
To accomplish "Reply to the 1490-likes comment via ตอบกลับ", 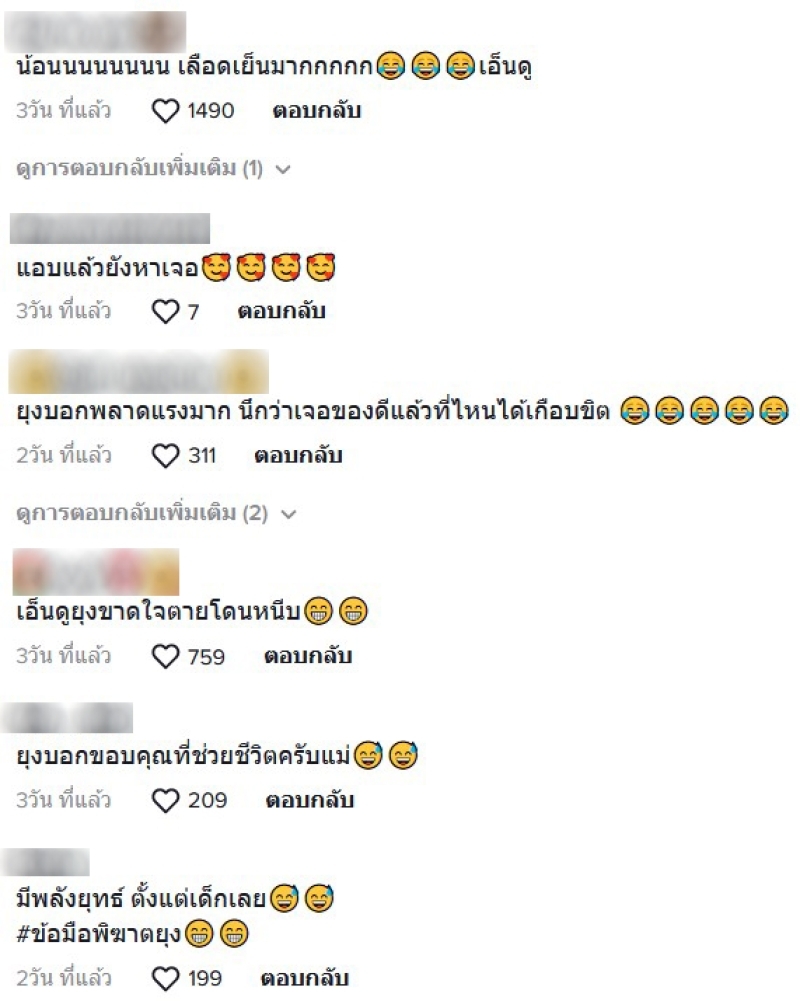I will [x=317, y=111].
